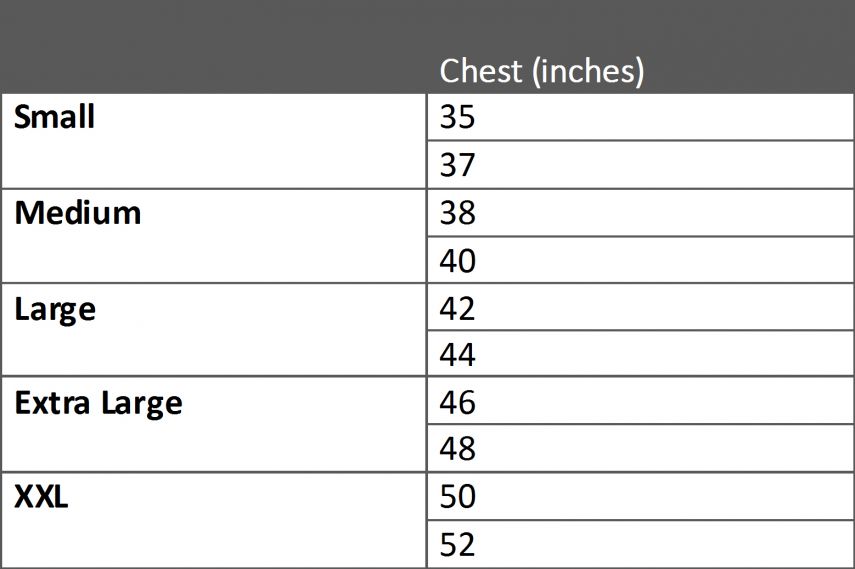Click the cell with chest value 37
855x569 pixels.
pos(640,165)
